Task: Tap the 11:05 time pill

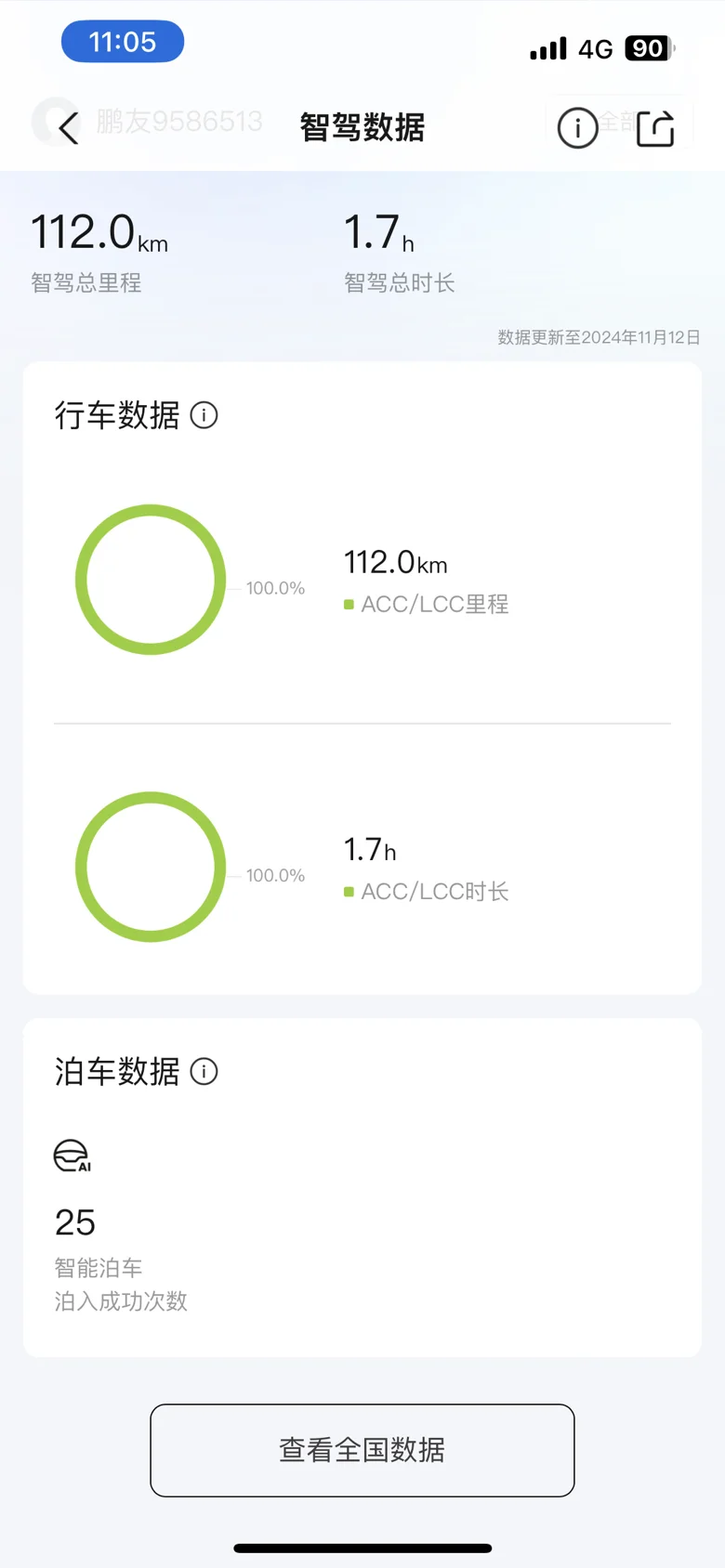Action: [x=123, y=42]
